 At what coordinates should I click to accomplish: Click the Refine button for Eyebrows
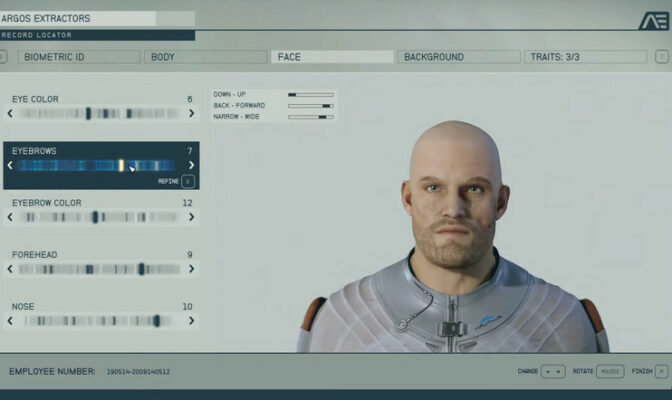[188, 181]
